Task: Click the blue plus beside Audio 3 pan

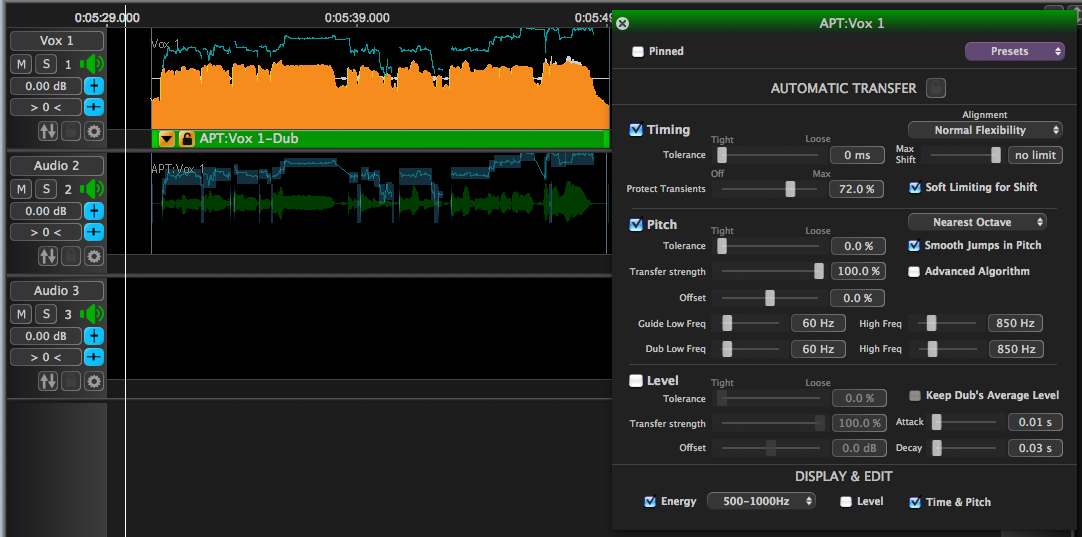Action: pos(93,357)
